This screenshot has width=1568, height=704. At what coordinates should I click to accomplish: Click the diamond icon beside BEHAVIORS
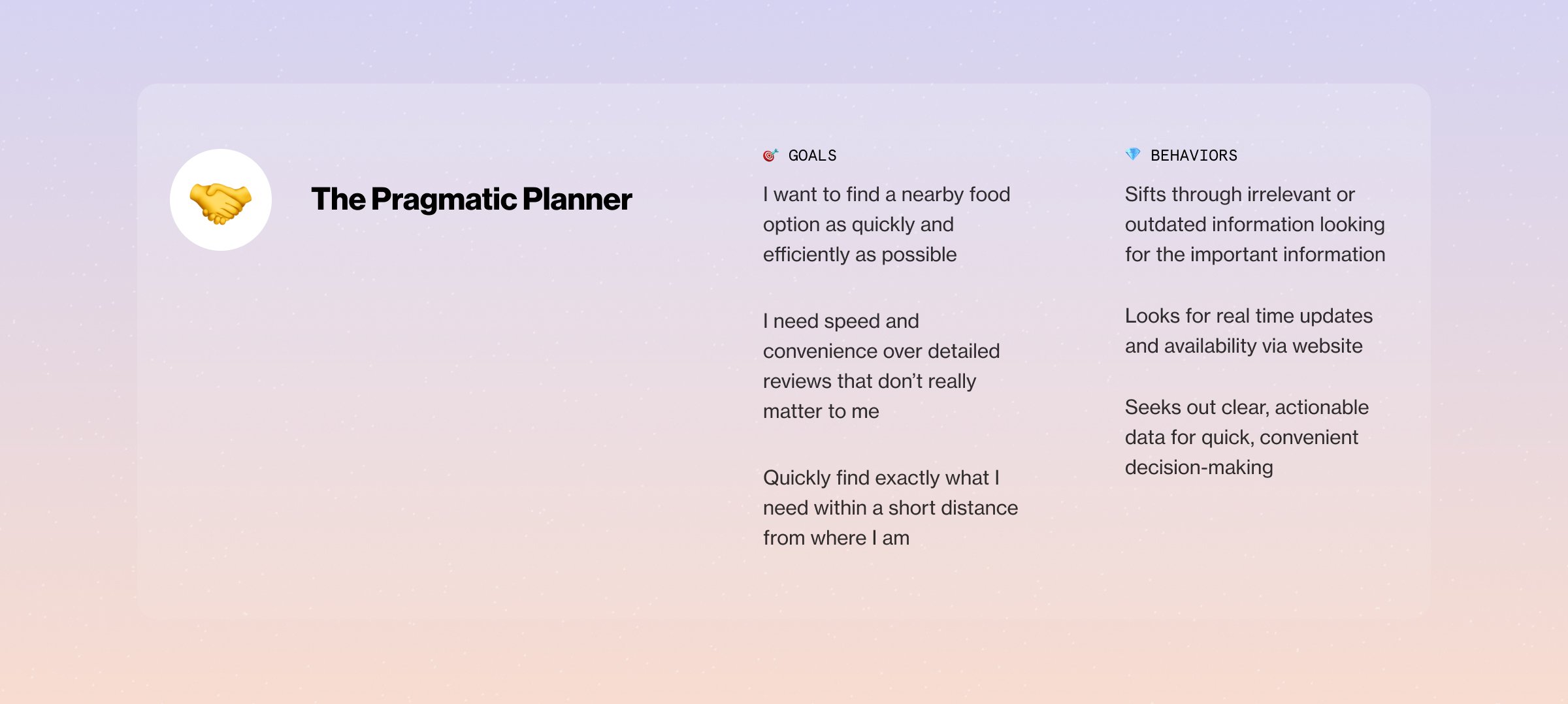[x=1133, y=155]
